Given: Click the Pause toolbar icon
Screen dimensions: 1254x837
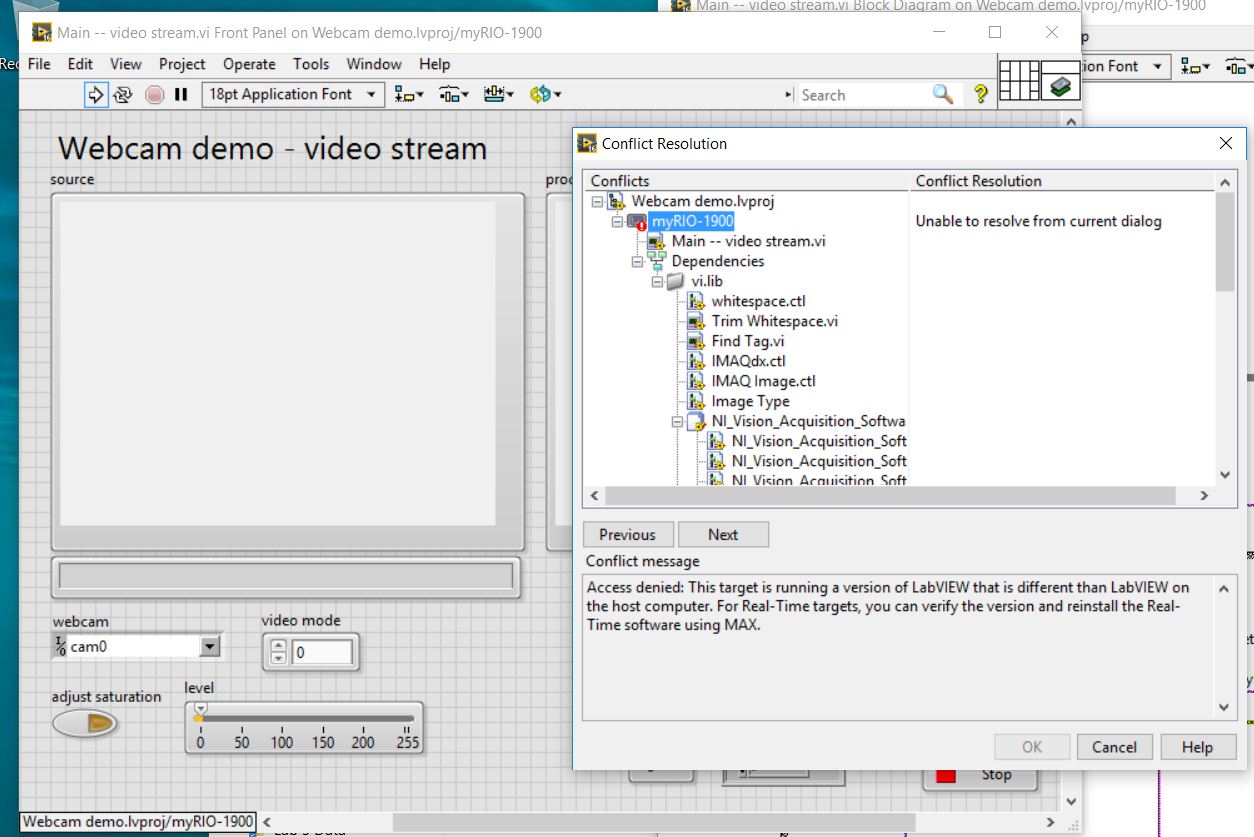Looking at the screenshot, I should pos(181,94).
